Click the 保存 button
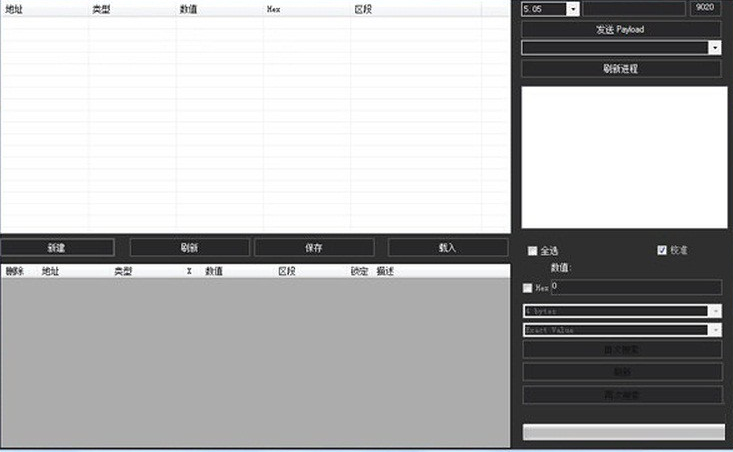 (314, 248)
